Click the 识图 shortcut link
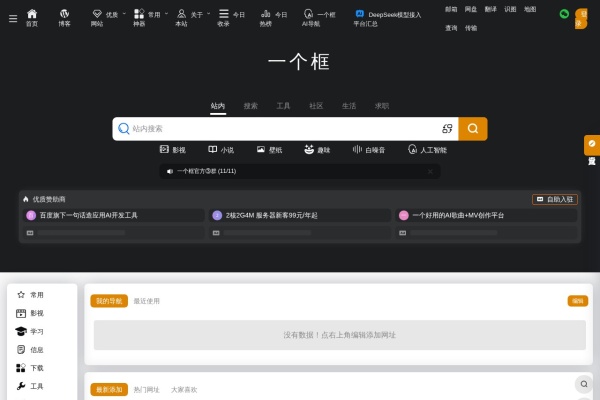The width and height of the screenshot is (600, 400). point(510,9)
